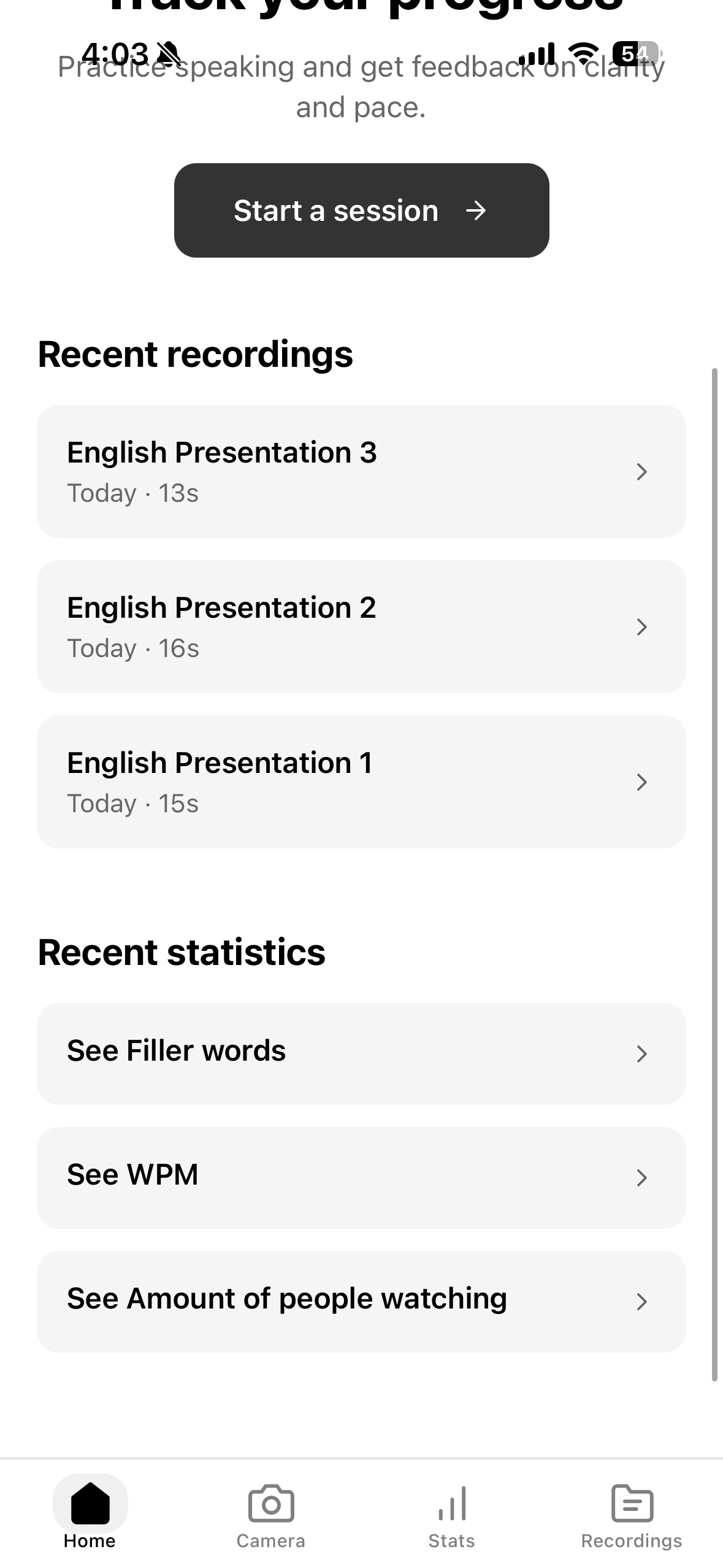Tap the Wi-Fi icon in status bar

click(583, 53)
